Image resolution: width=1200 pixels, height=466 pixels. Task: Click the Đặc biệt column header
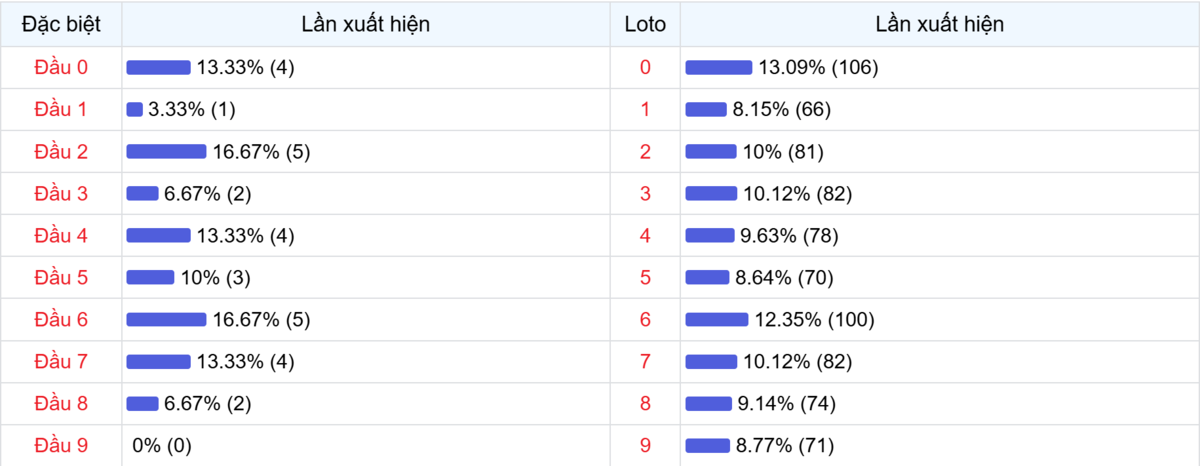coord(61,24)
